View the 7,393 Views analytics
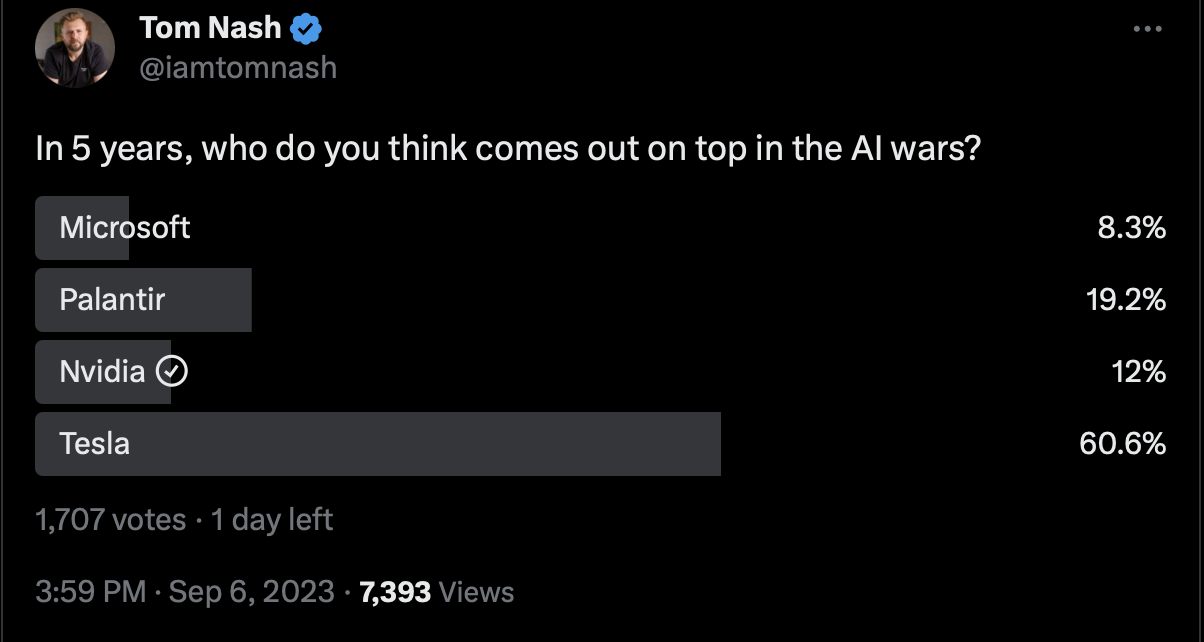Viewport: 1204px width, 642px height. tap(436, 592)
